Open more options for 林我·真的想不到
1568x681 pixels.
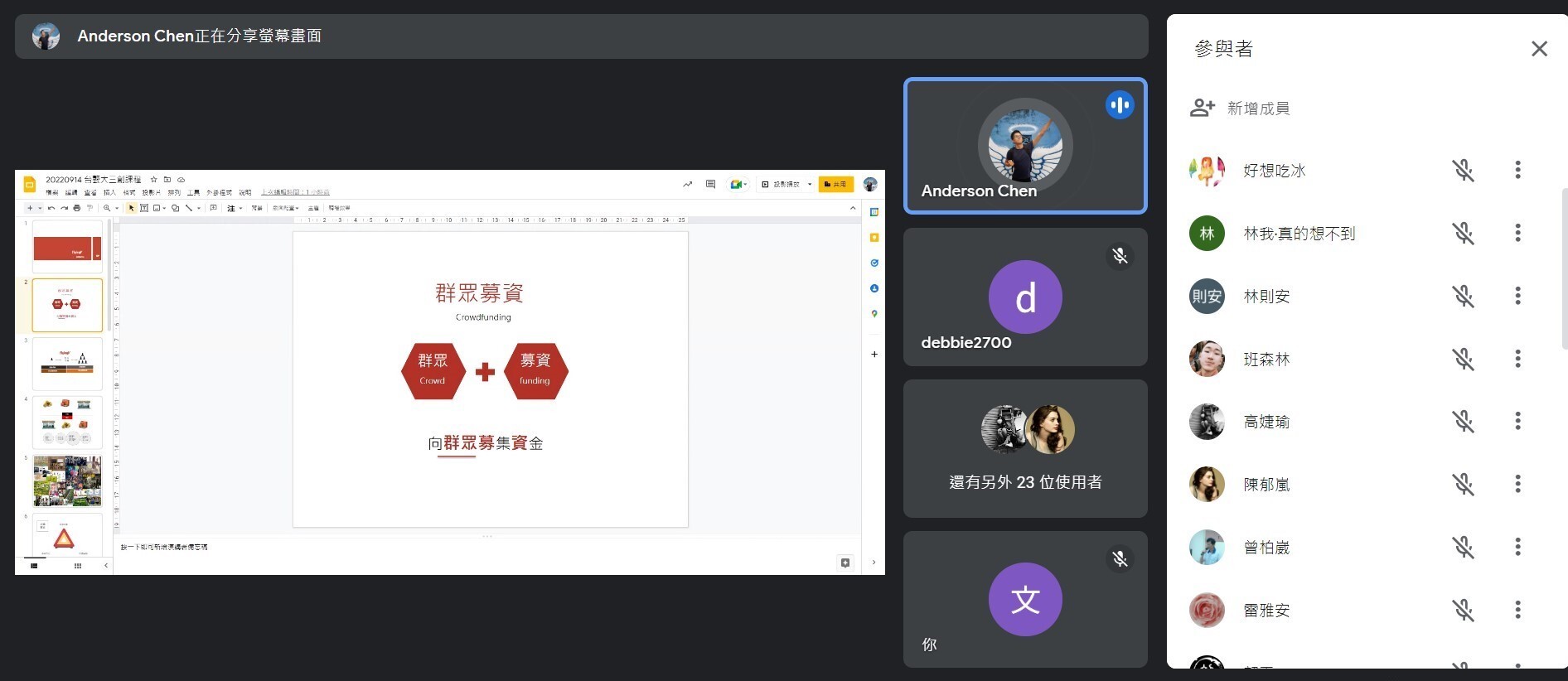(x=1517, y=233)
